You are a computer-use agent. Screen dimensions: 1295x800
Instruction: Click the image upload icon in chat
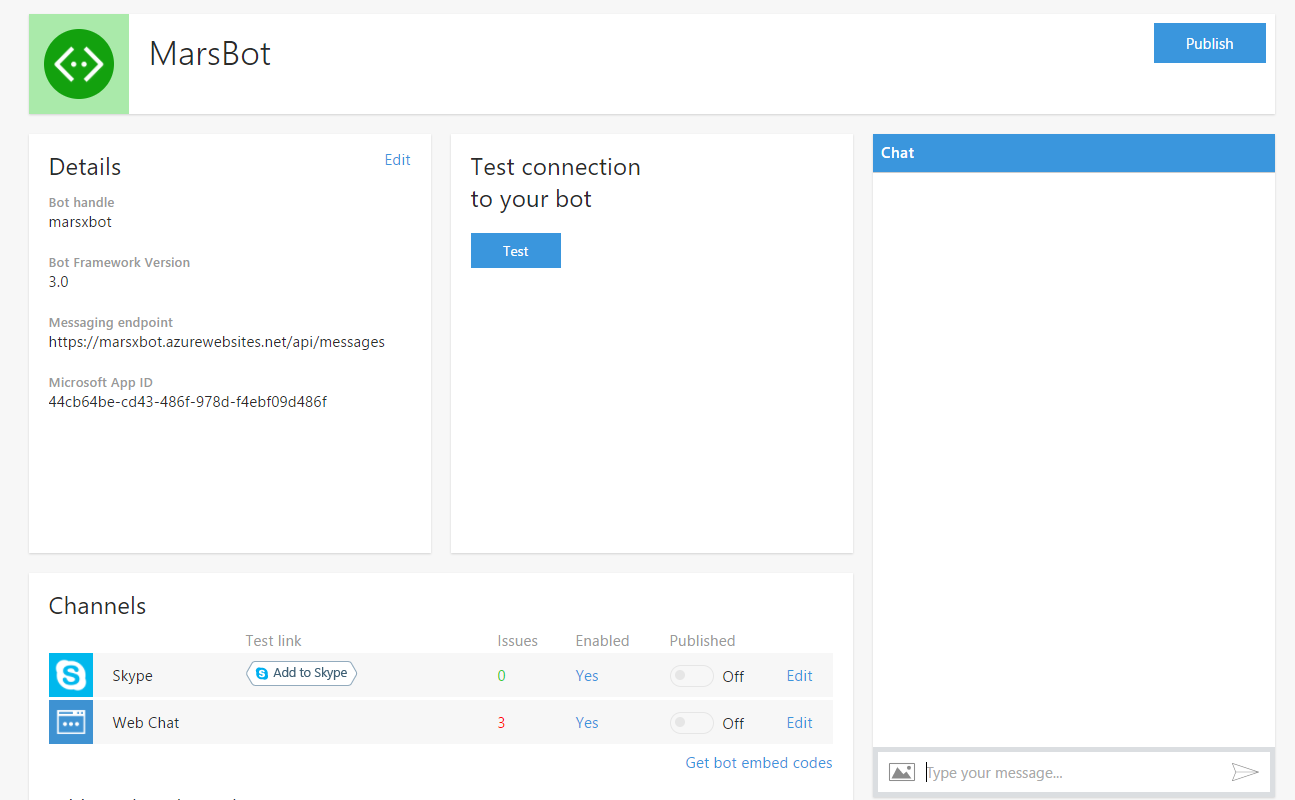click(x=902, y=772)
